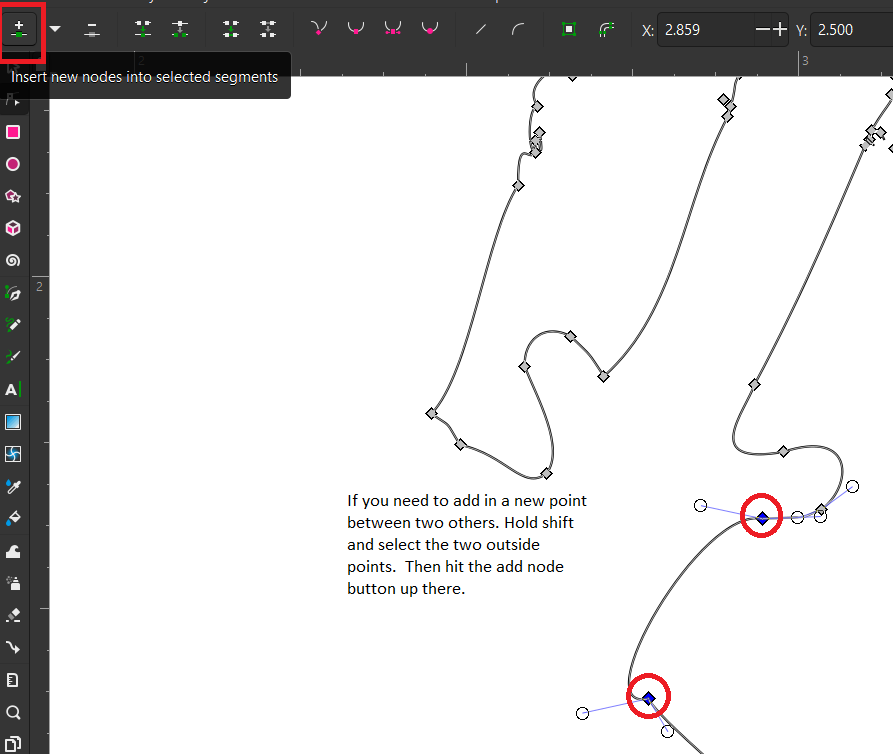The image size is (893, 754).
Task: Make selected segments curves
Action: click(x=517, y=29)
